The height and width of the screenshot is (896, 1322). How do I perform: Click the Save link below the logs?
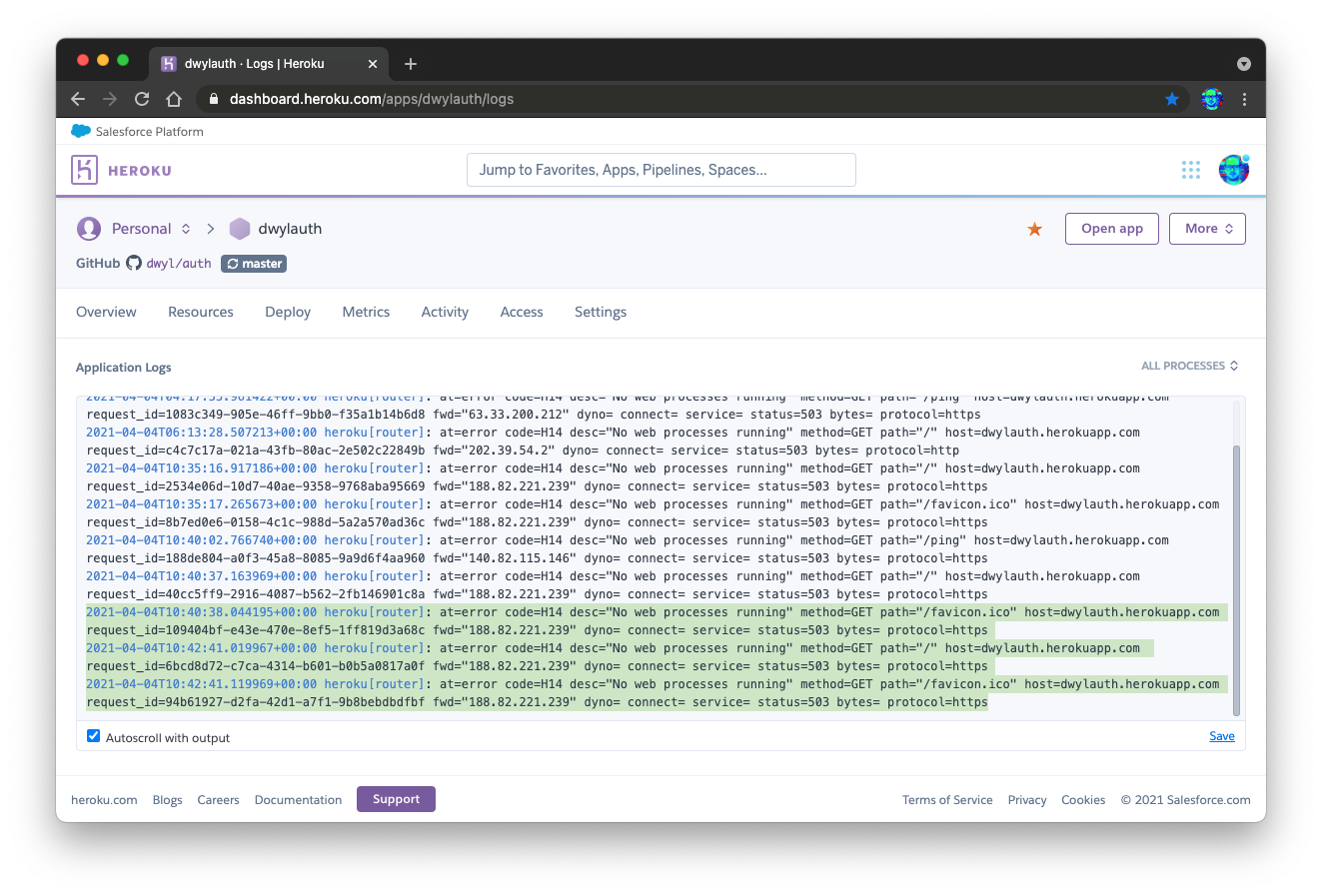(x=1222, y=735)
